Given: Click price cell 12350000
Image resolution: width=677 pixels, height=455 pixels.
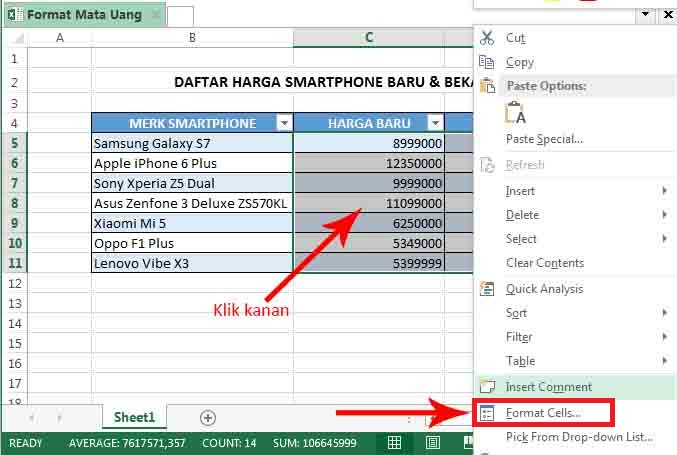Looking at the screenshot, I should pos(369,163).
